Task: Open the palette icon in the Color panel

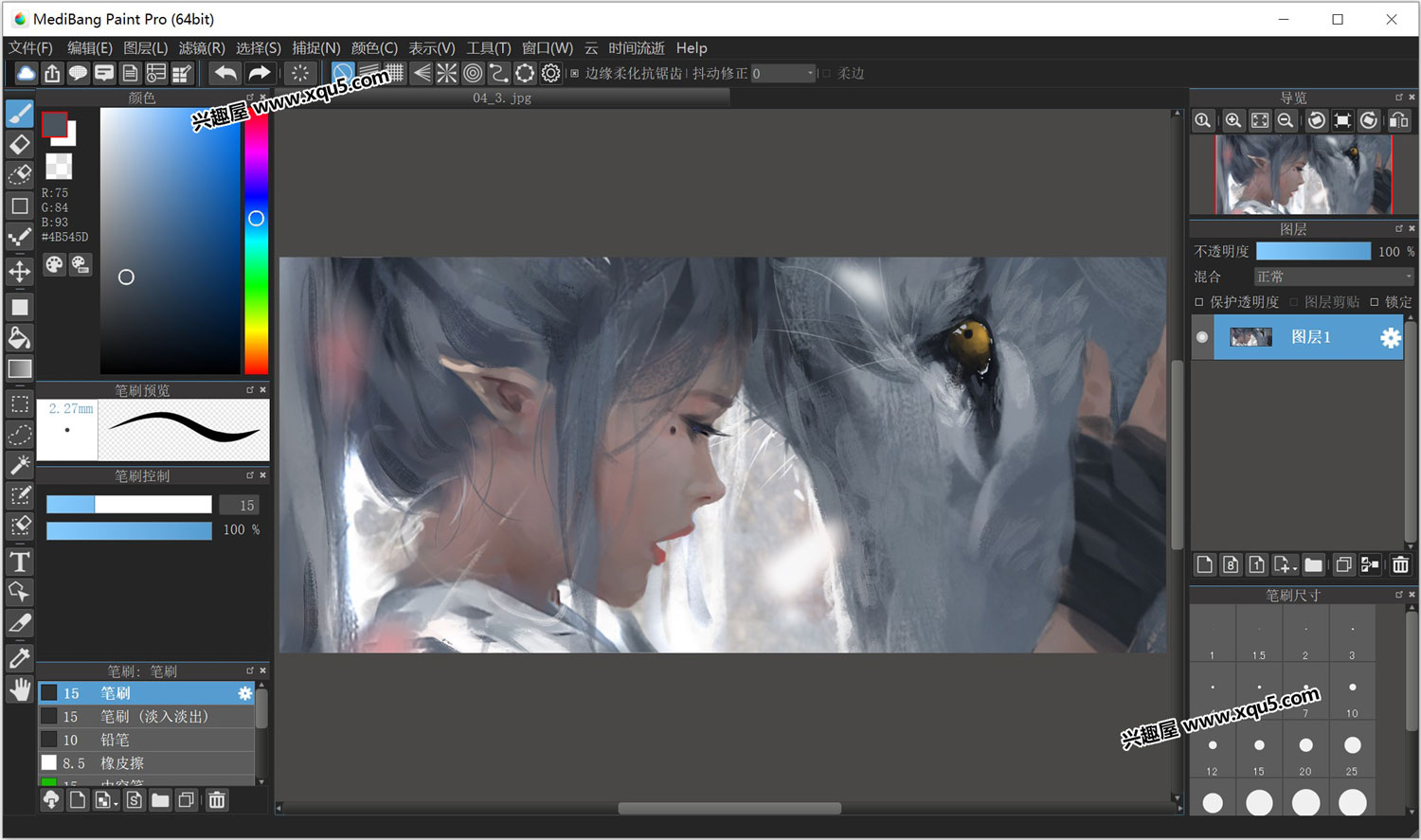Action: (54, 265)
